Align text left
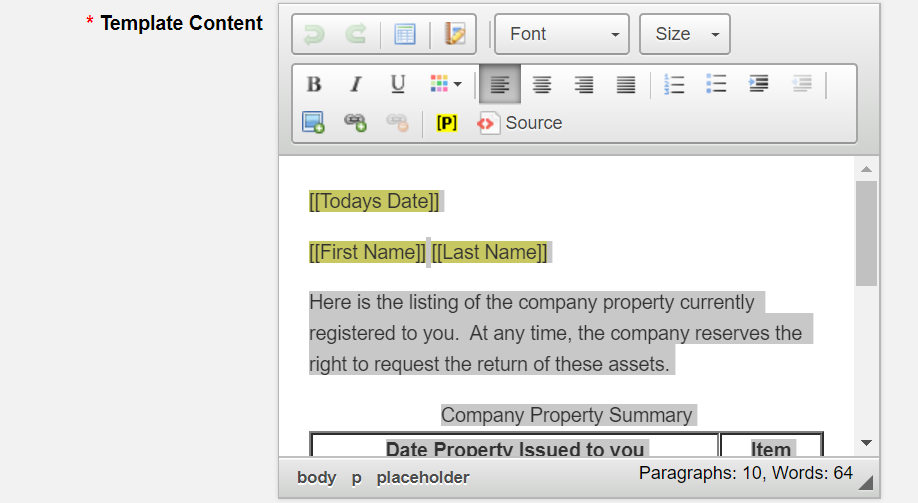The width and height of the screenshot is (918, 503). tap(499, 84)
